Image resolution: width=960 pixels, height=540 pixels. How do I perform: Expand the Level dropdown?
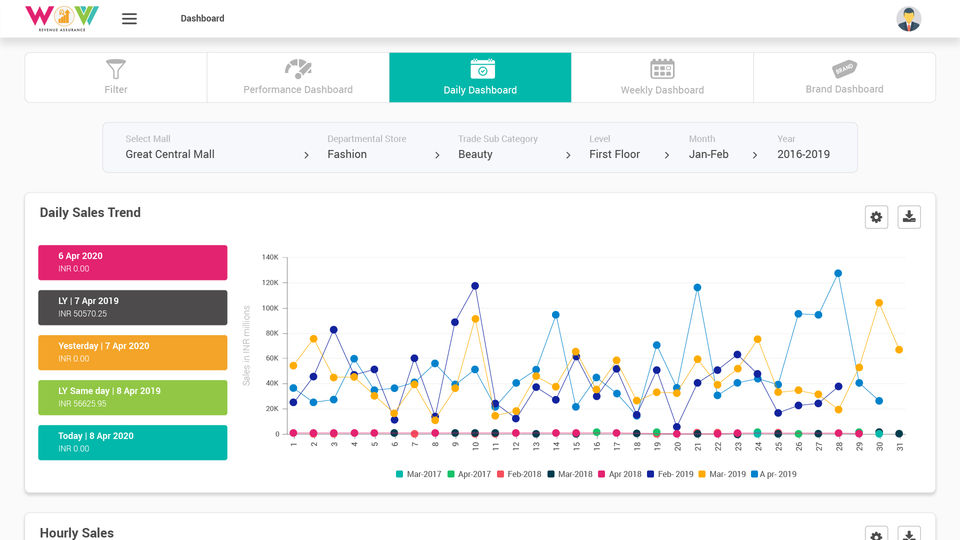pyautogui.click(x=629, y=148)
